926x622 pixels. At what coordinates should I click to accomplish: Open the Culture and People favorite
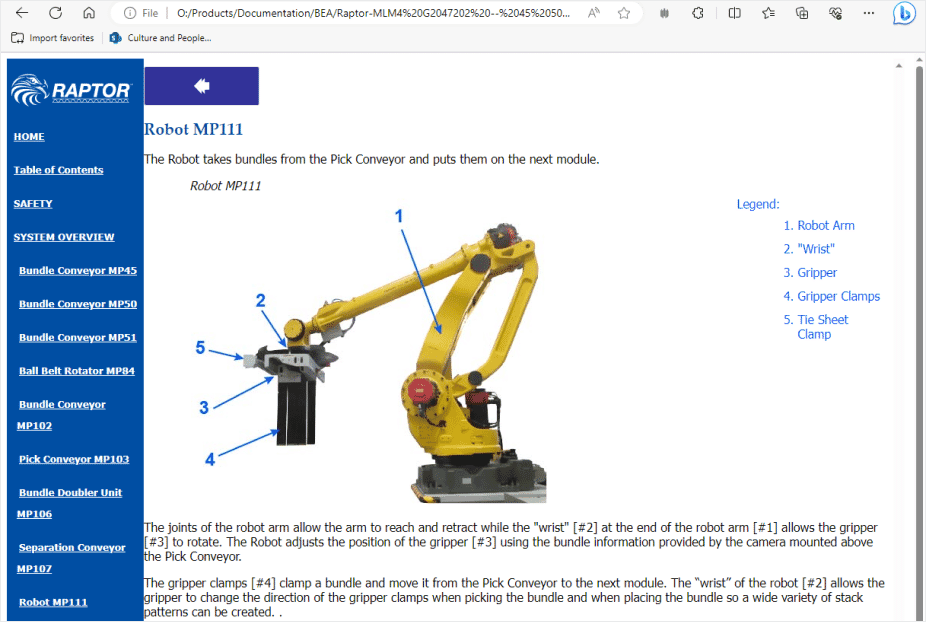(x=160, y=38)
